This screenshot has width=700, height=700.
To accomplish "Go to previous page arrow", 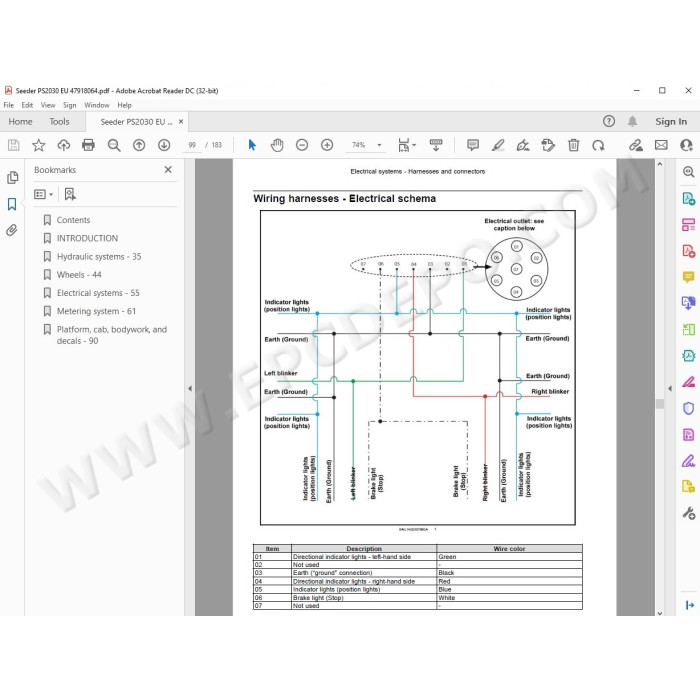I will (139, 145).
